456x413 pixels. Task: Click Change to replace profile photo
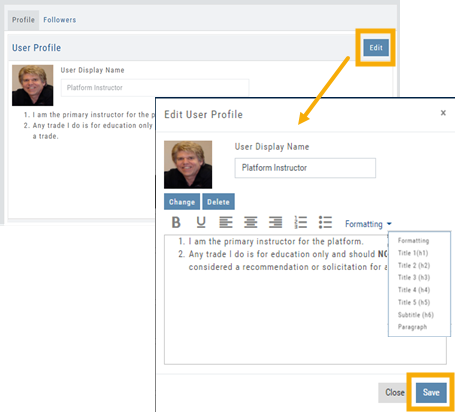[182, 202]
